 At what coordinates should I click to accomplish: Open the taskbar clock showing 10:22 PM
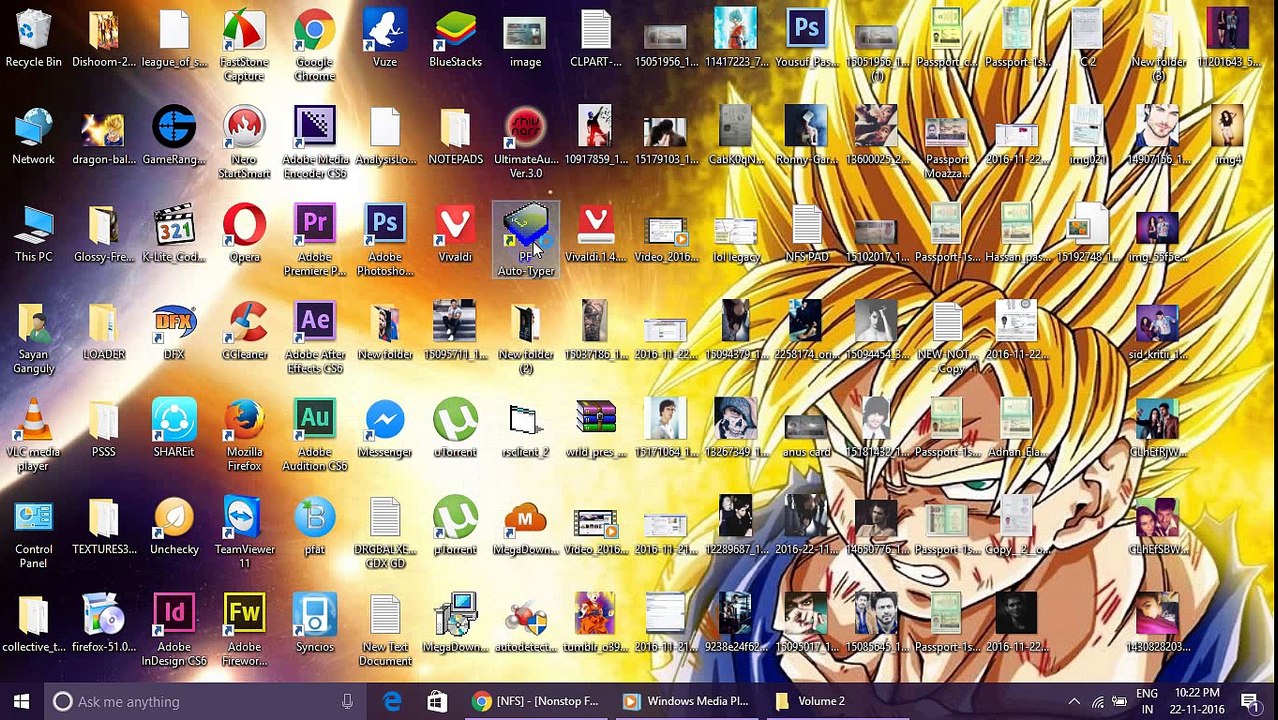(1196, 701)
